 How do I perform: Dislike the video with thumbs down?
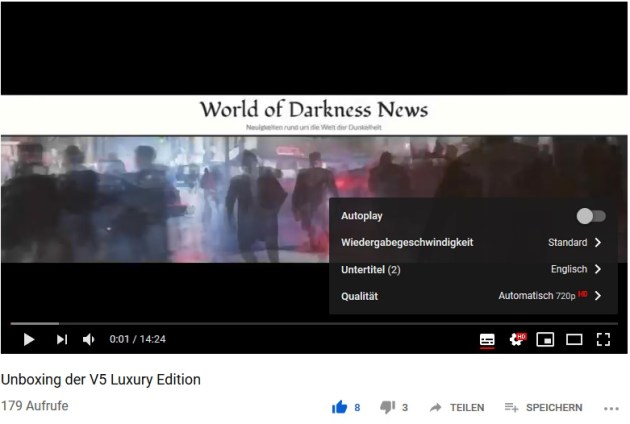[387, 407]
